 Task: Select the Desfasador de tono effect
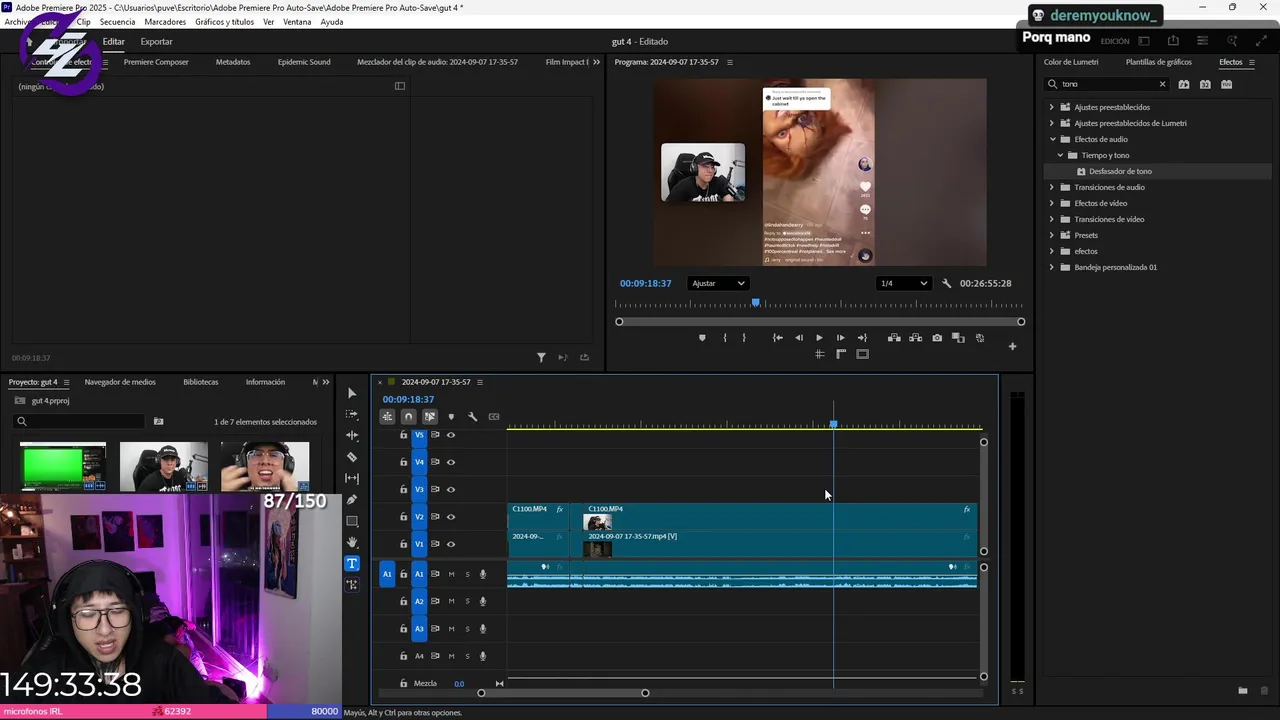(1120, 171)
